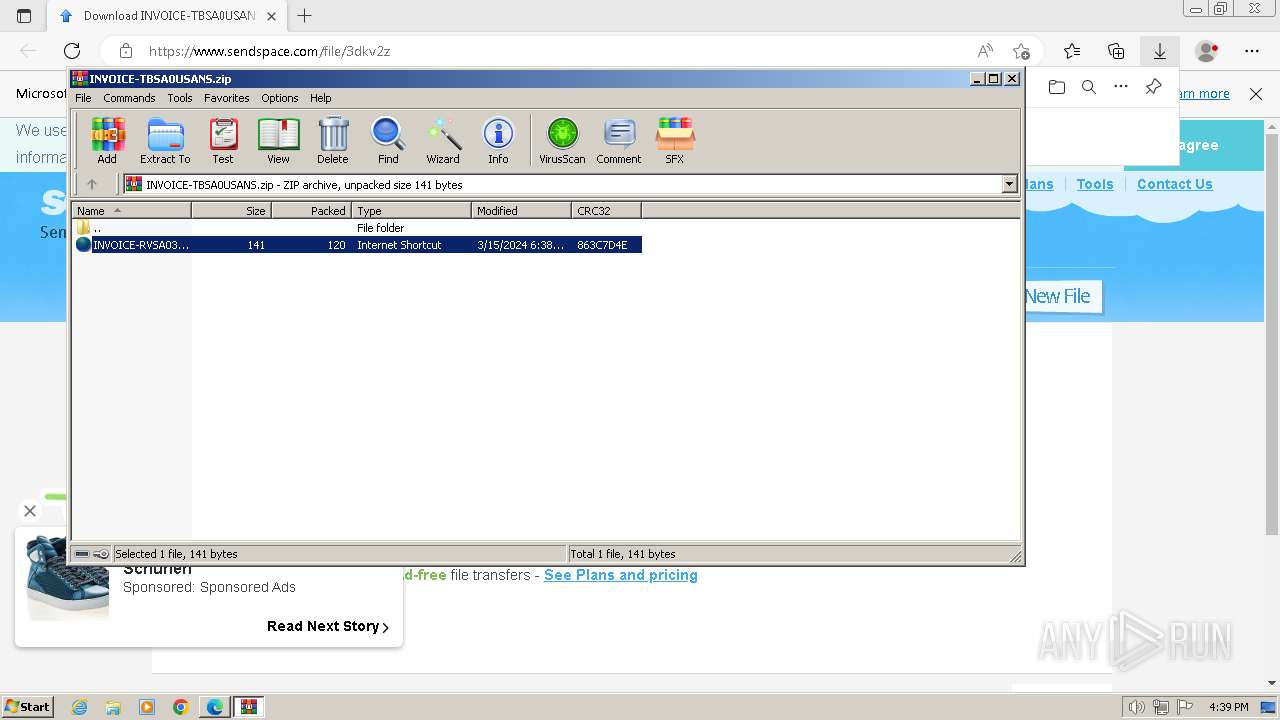Open the Edge Downloads icon

click(x=1160, y=51)
